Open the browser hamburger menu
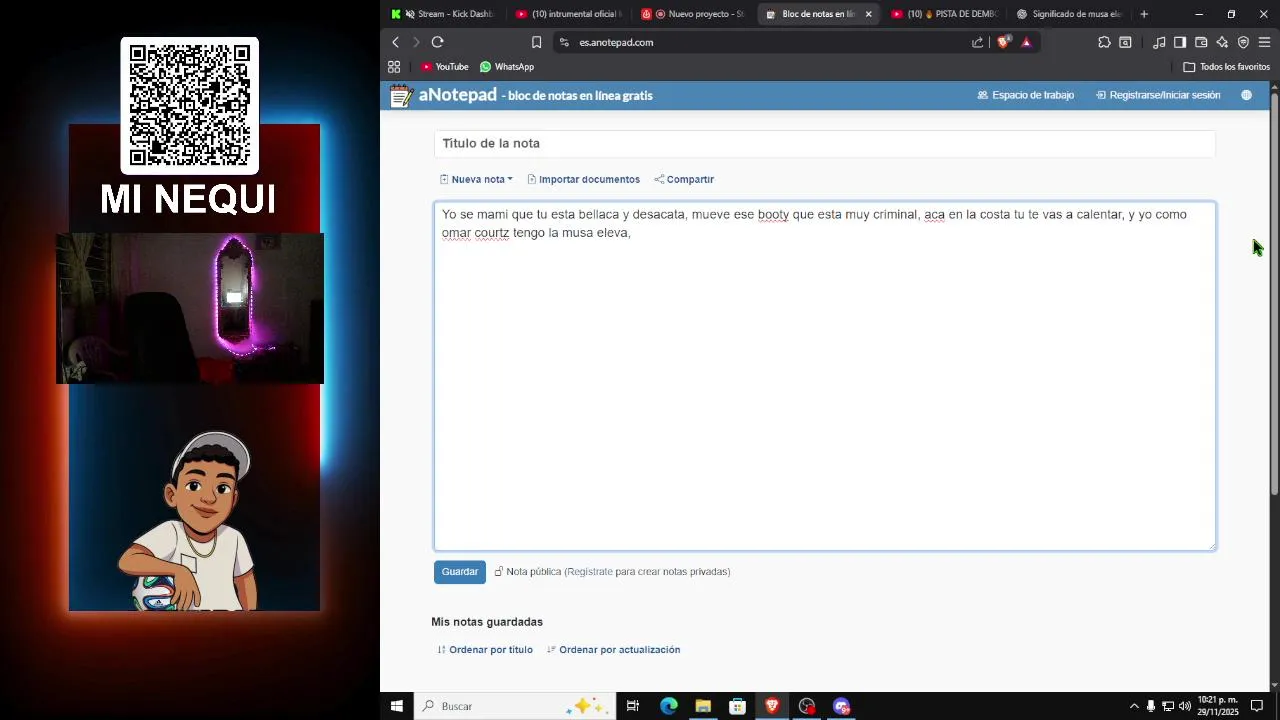Image resolution: width=1280 pixels, height=720 pixels. click(x=1264, y=42)
